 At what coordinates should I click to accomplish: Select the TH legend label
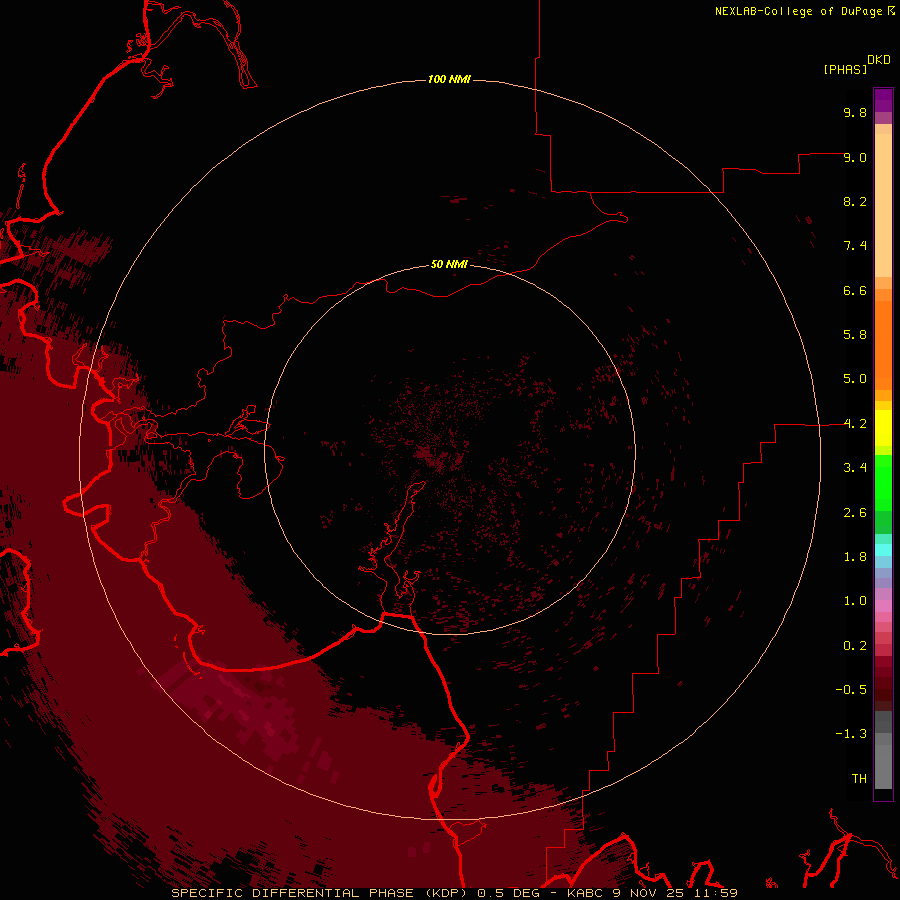click(x=859, y=779)
